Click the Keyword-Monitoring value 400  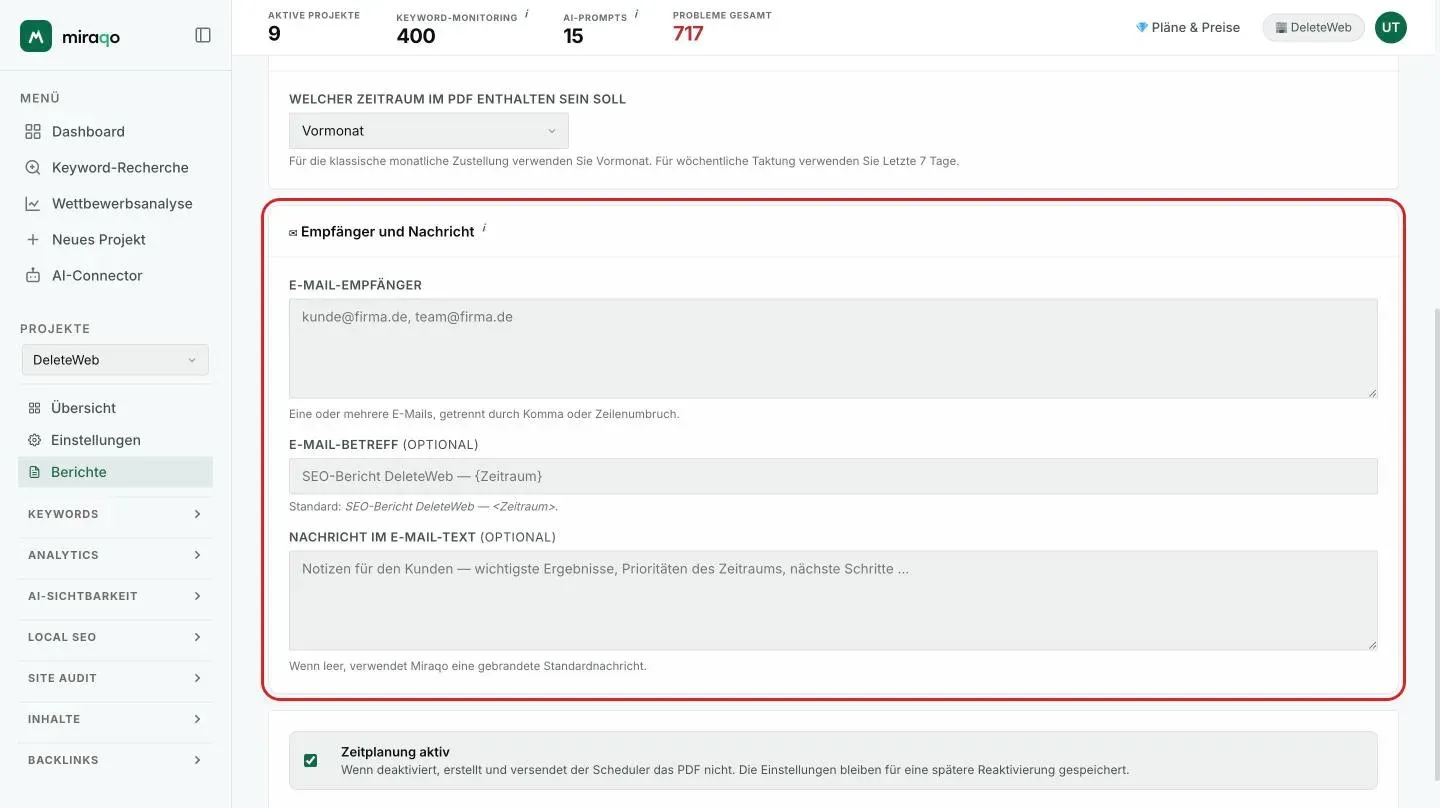pos(415,36)
